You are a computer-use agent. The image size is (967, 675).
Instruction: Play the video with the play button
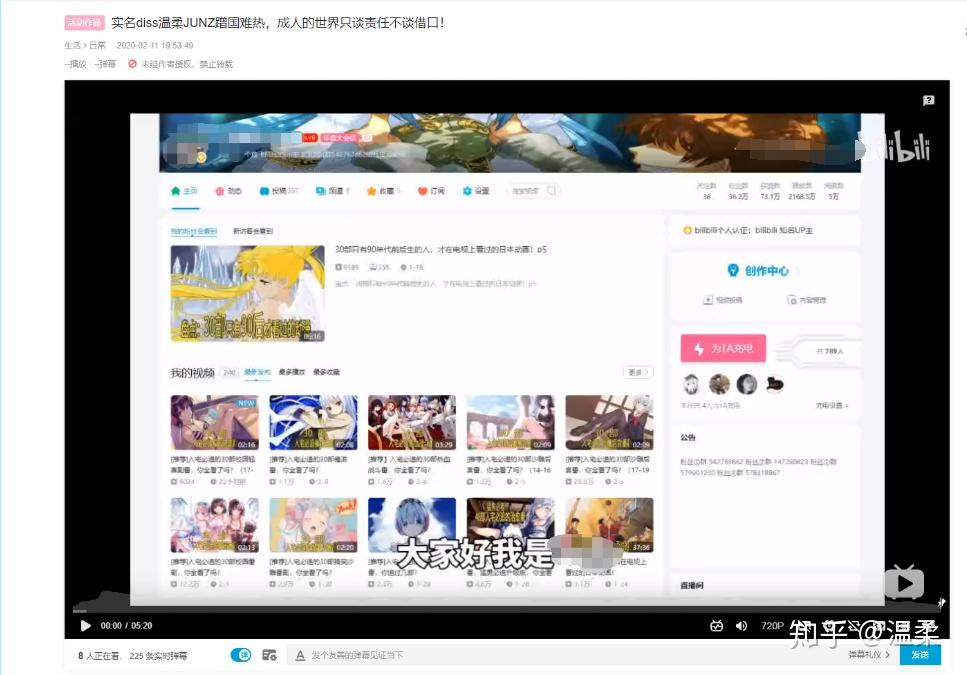click(86, 626)
